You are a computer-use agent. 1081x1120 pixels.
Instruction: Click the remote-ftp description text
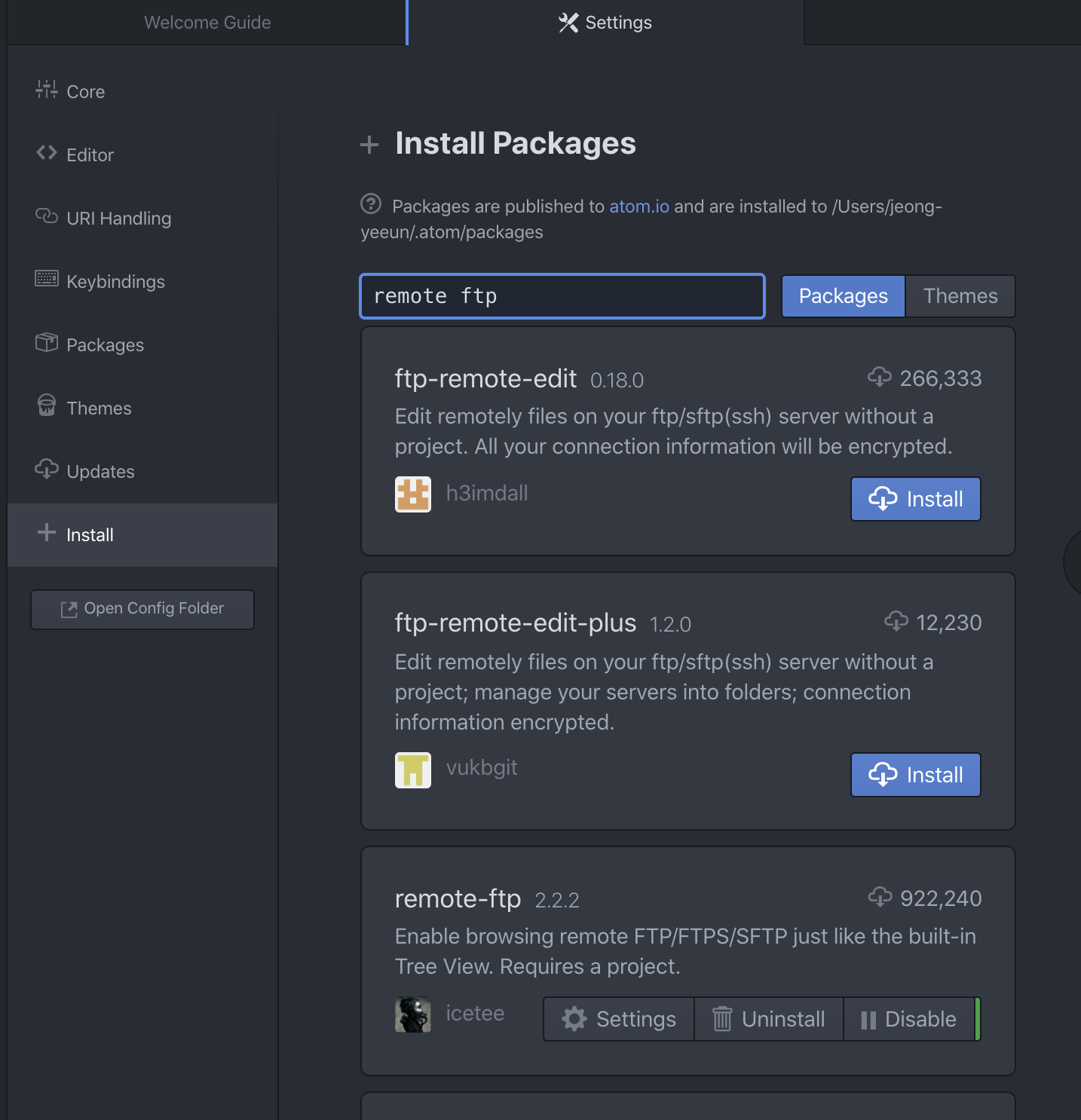(685, 951)
